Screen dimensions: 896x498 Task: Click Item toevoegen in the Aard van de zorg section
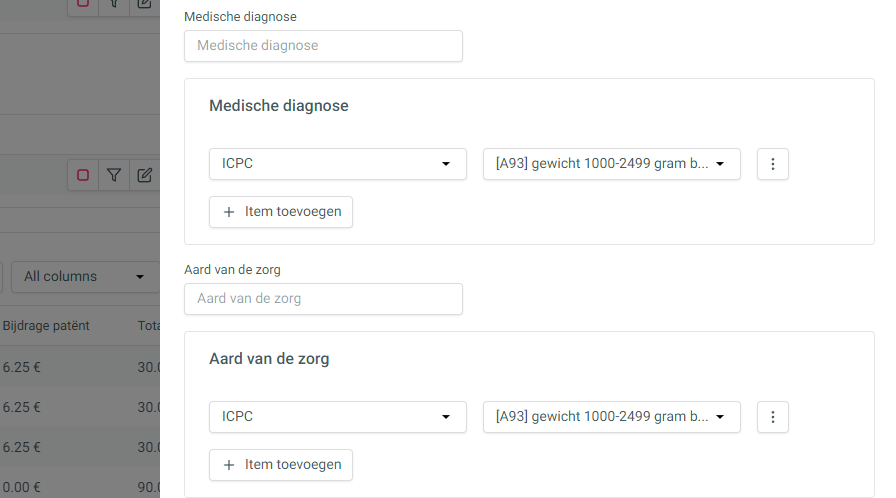click(x=281, y=465)
